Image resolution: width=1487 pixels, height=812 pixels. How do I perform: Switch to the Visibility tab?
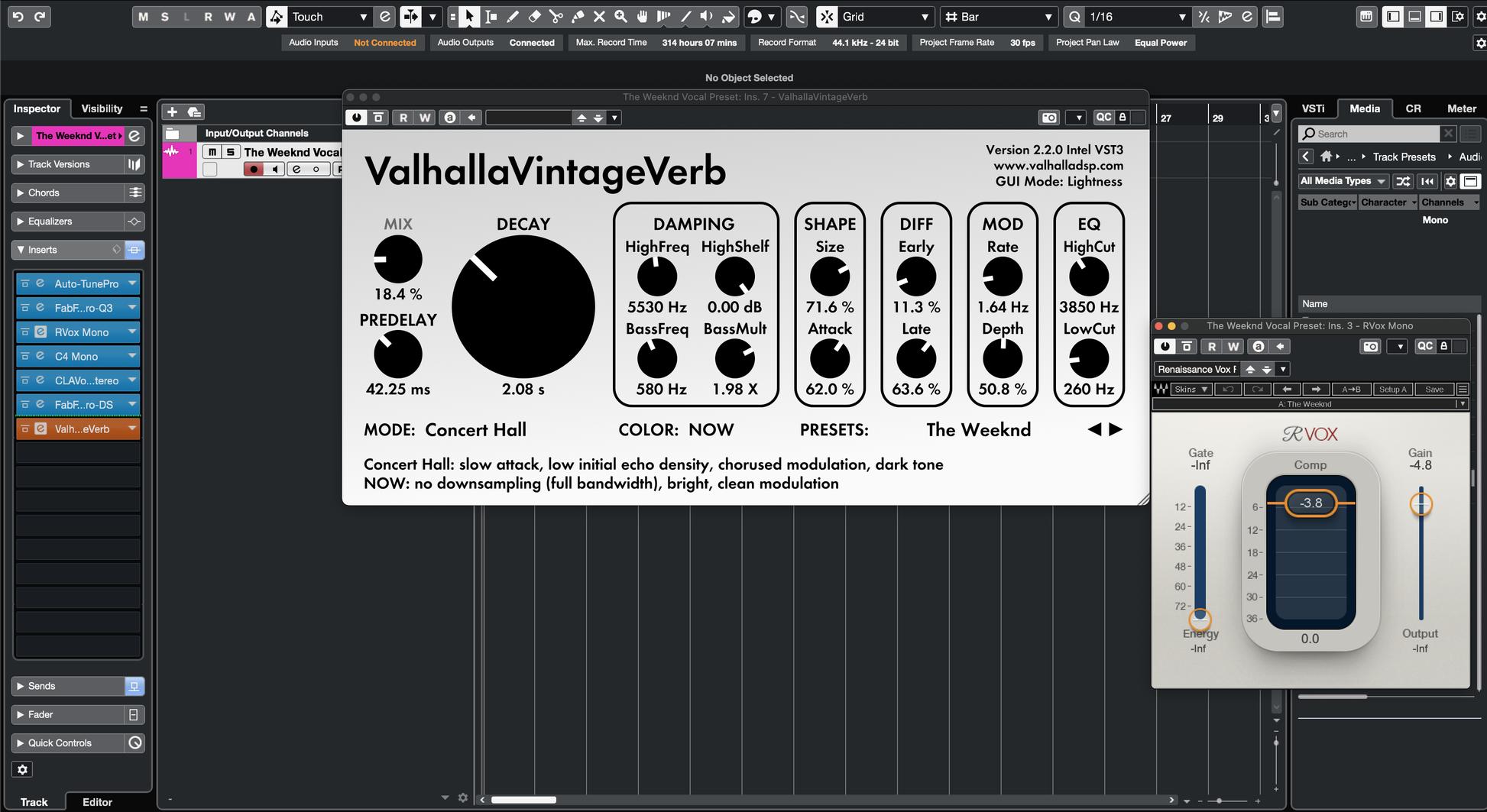pos(102,108)
